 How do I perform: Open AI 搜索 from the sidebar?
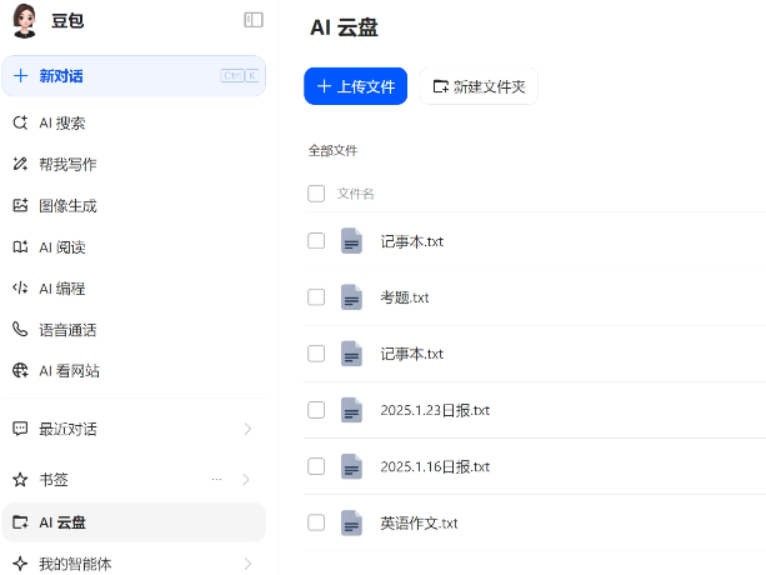[x=133, y=123]
